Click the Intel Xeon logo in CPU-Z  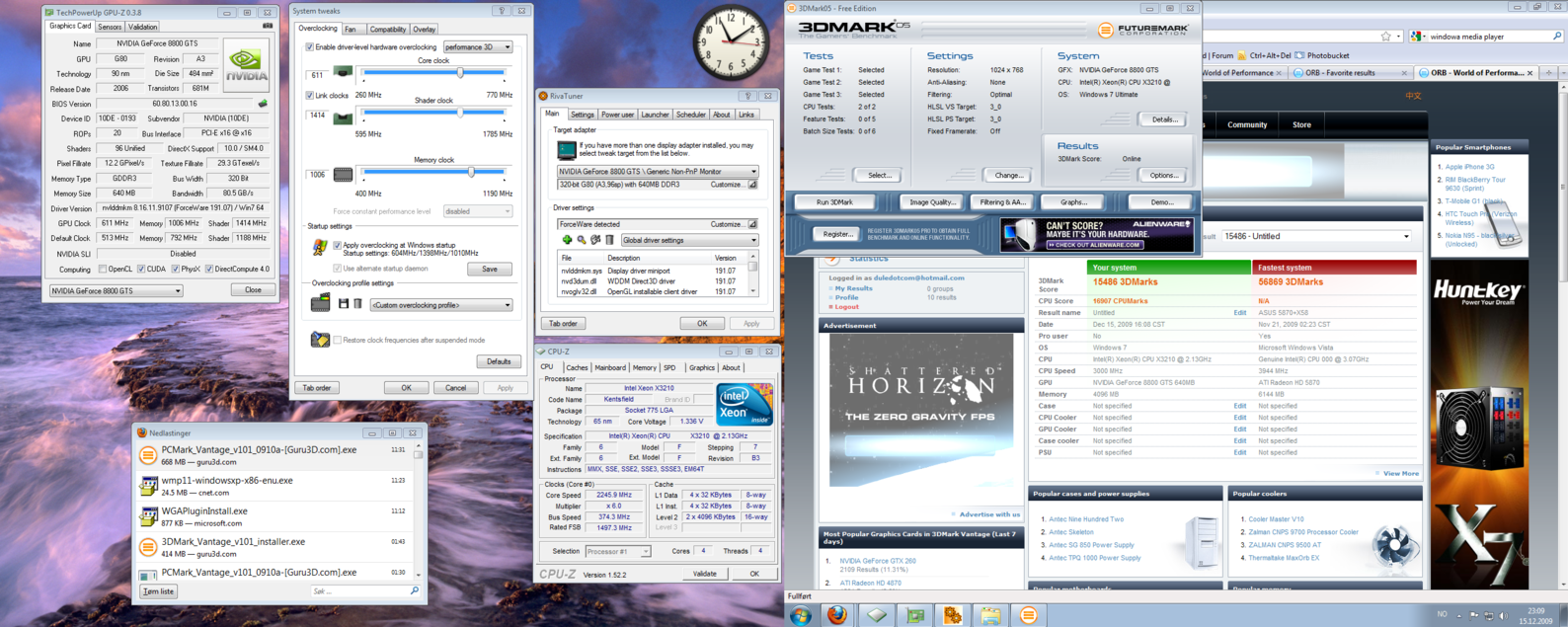pyautogui.click(x=744, y=405)
